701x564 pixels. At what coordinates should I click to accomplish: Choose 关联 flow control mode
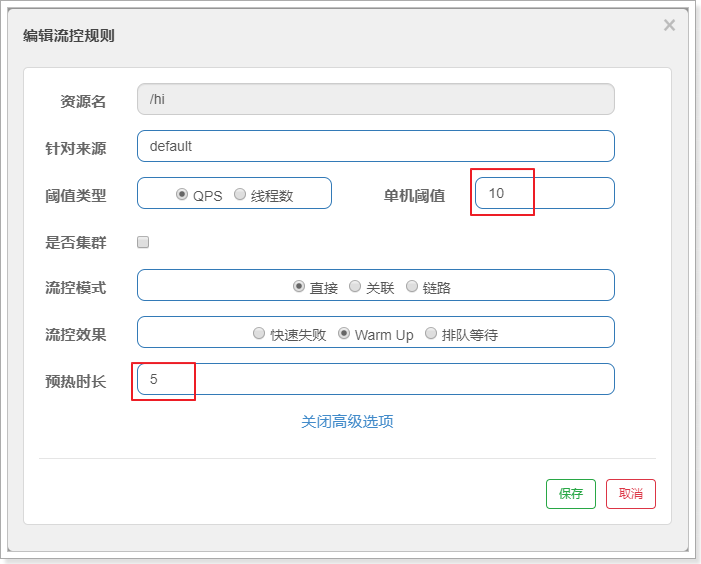tap(355, 287)
